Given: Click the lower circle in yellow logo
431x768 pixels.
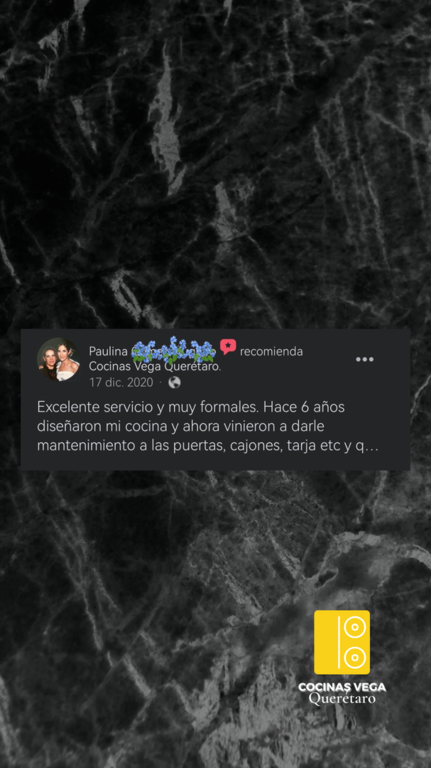Looking at the screenshot, I should [355, 658].
